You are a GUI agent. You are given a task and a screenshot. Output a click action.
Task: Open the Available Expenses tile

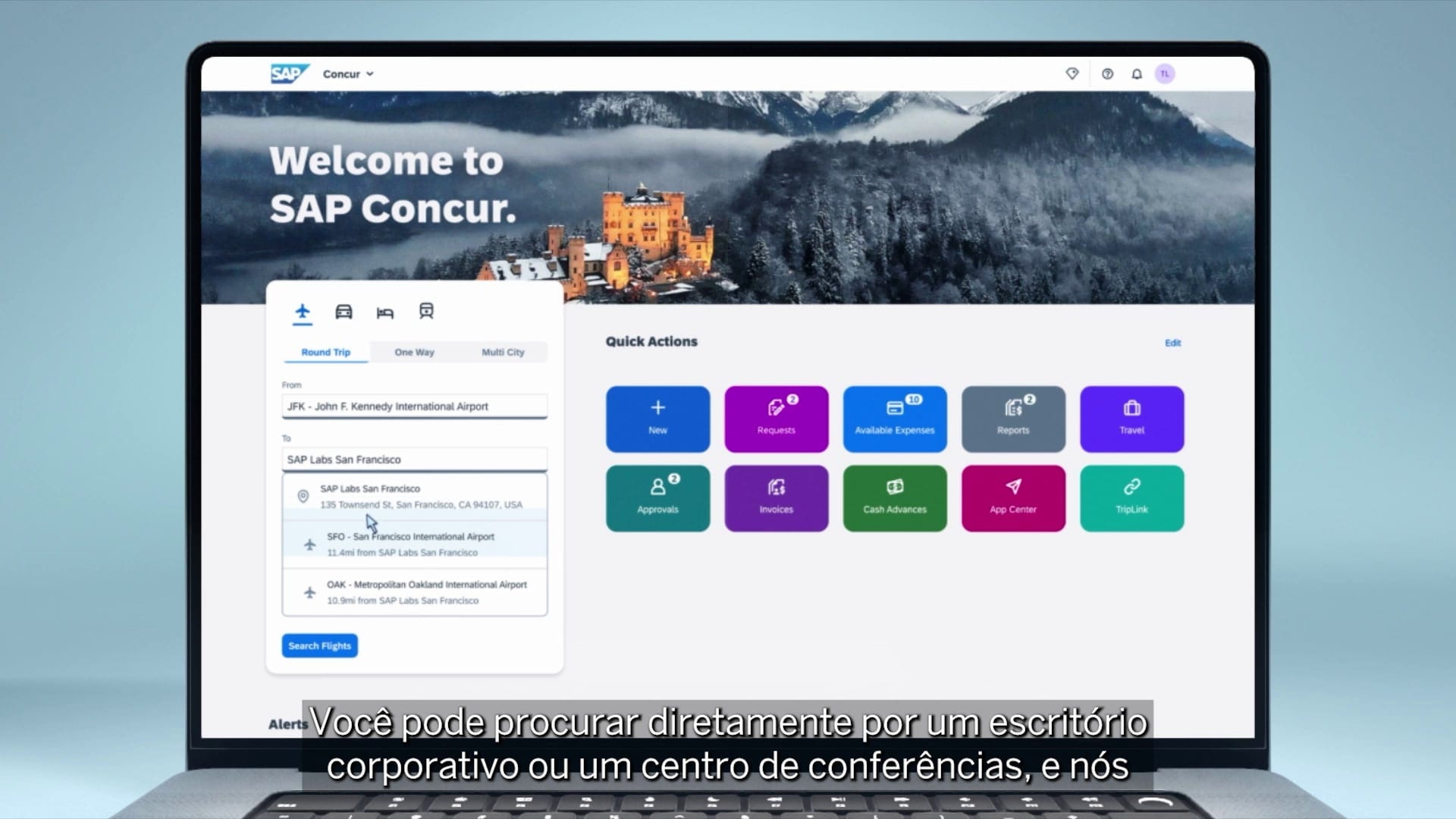895,419
